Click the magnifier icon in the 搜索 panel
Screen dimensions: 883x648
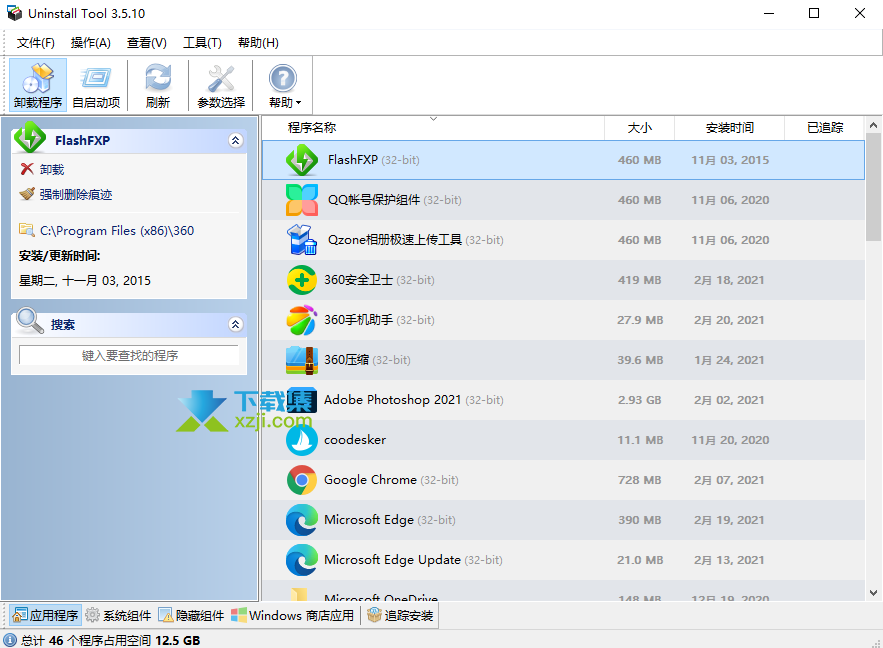click(x=30, y=321)
